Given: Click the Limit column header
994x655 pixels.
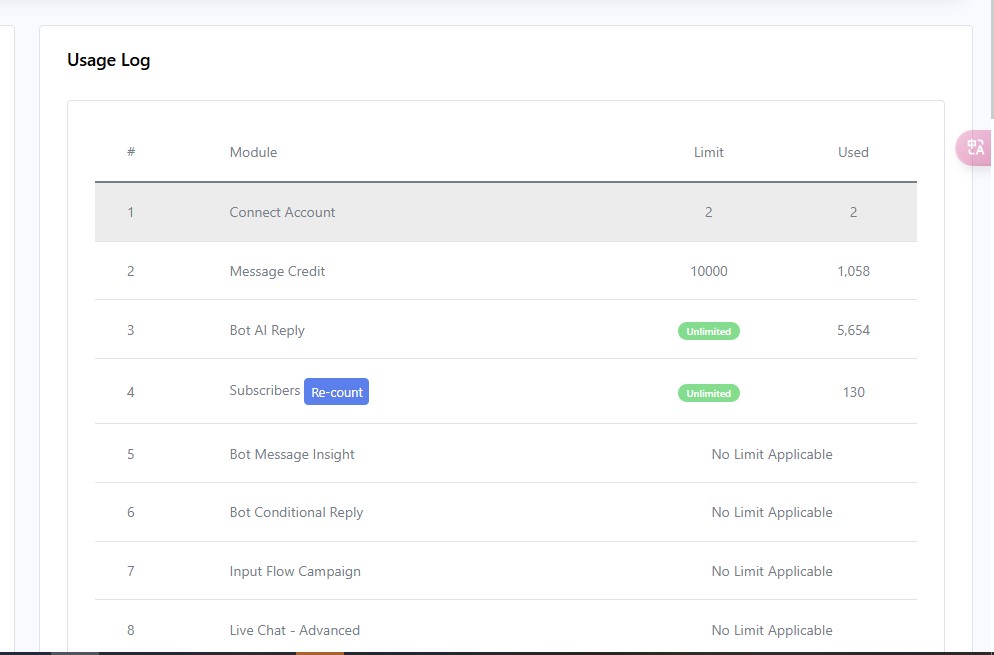Looking at the screenshot, I should 708,152.
